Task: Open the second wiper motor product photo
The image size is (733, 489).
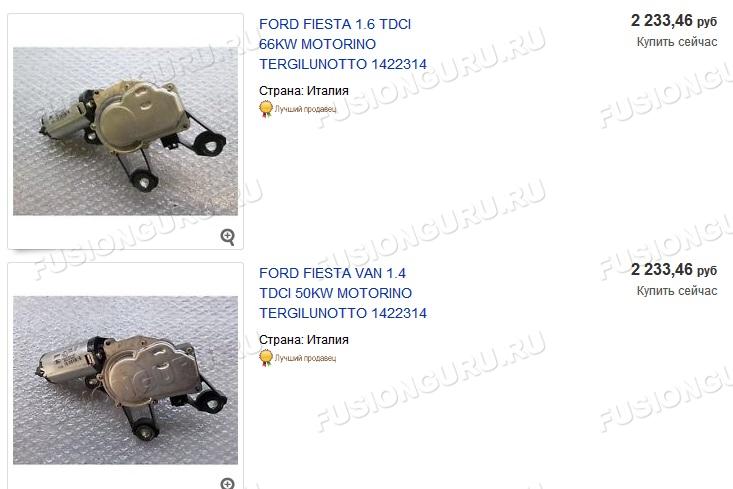Action: click(125, 380)
